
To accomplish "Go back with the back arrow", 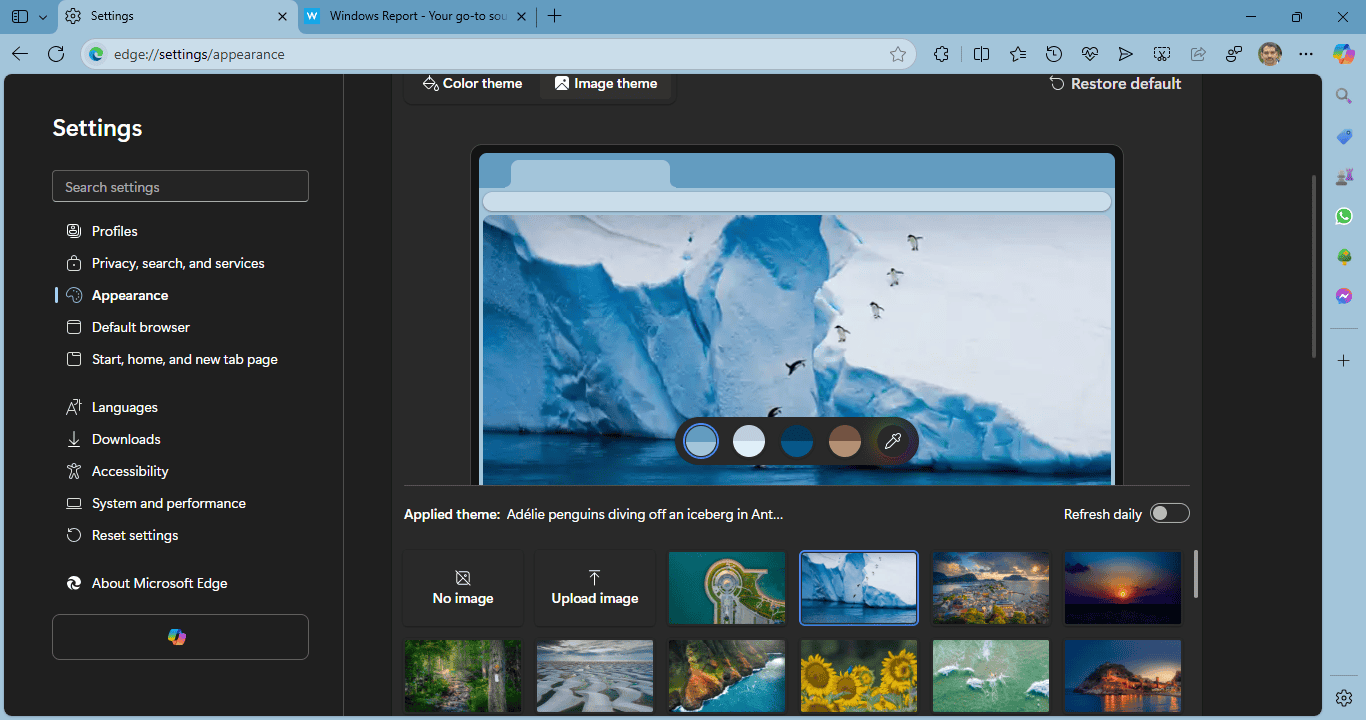I will click(20, 54).
